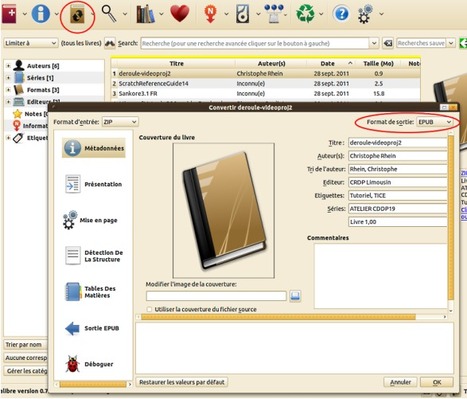Click the main Search field
This screenshot has width=467, height=399.
click(255, 43)
